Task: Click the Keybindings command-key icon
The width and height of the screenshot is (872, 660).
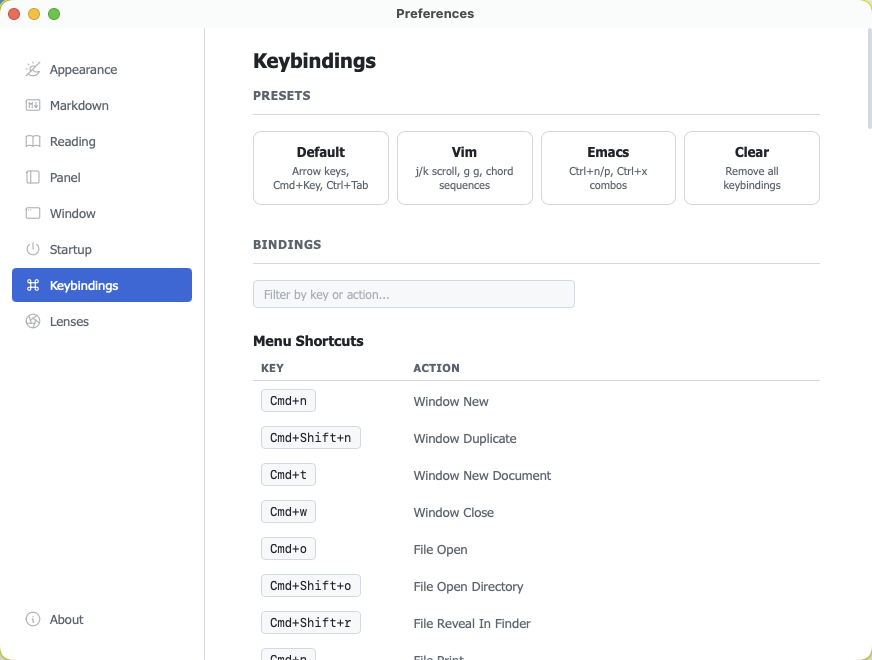Action: coord(33,285)
